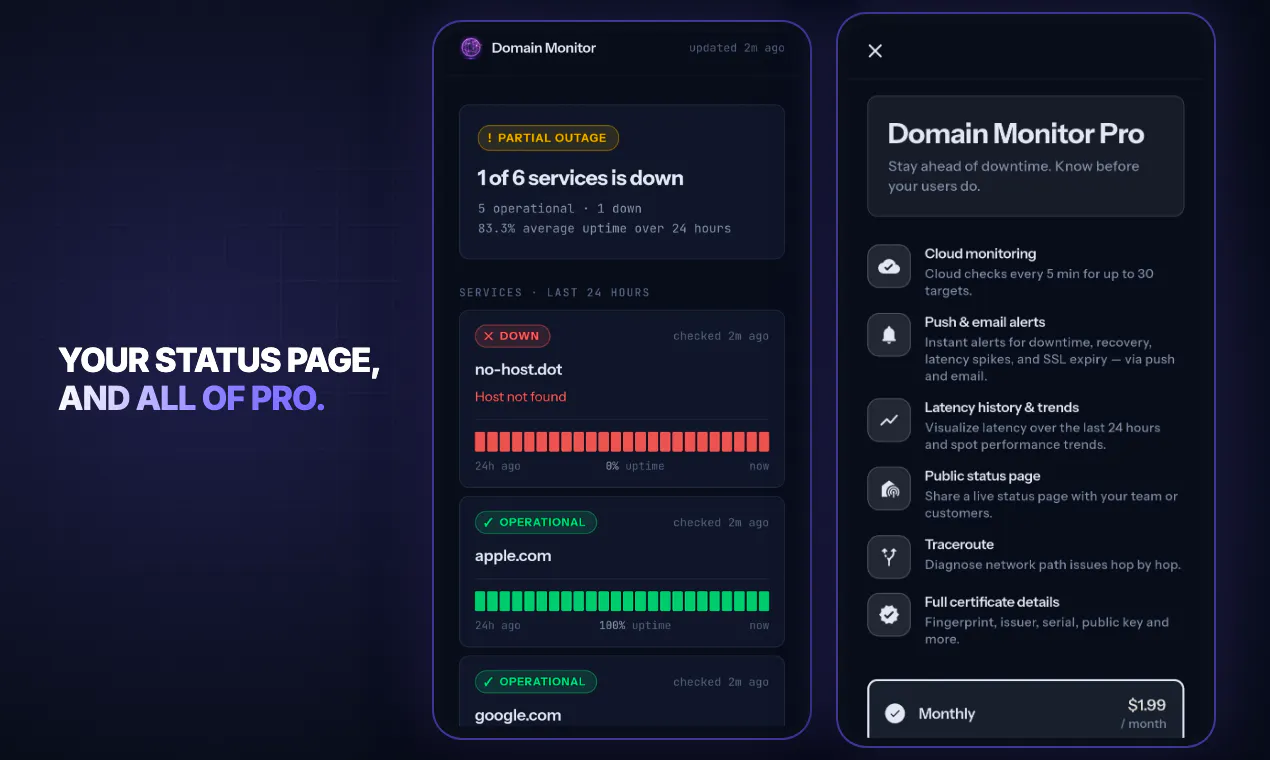
Task: Click the 'Push & email alerts' feature title
Action: (x=985, y=322)
